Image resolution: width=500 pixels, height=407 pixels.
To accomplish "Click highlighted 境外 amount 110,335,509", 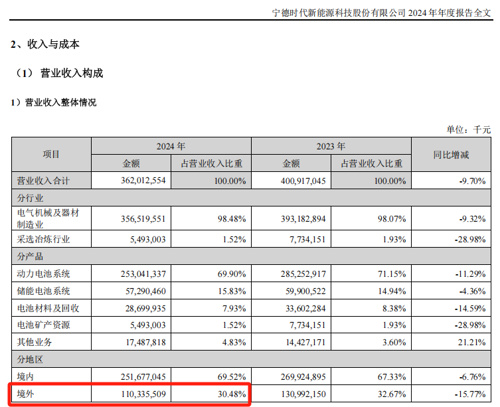I will (x=143, y=394).
